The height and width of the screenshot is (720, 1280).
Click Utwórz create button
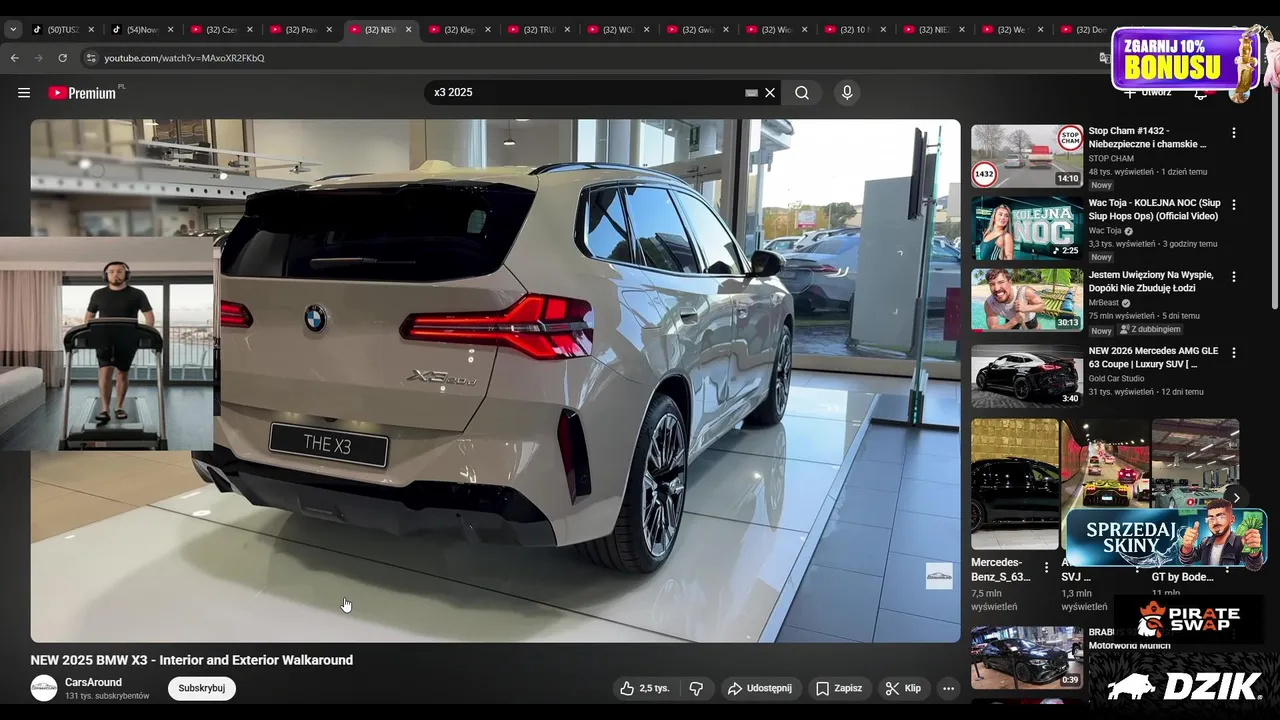[x=1147, y=93]
